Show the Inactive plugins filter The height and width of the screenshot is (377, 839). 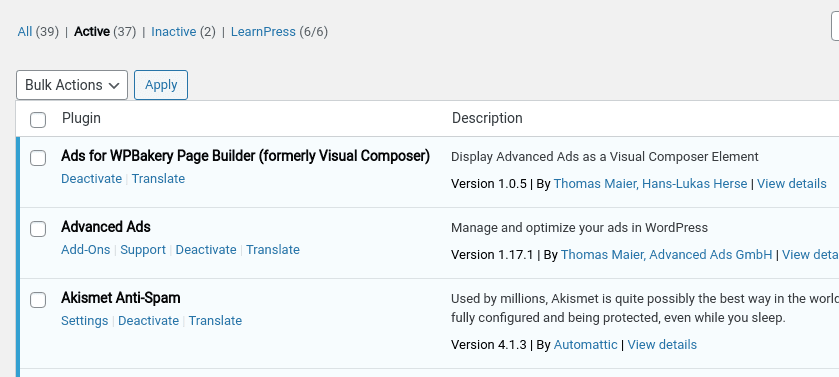173,32
